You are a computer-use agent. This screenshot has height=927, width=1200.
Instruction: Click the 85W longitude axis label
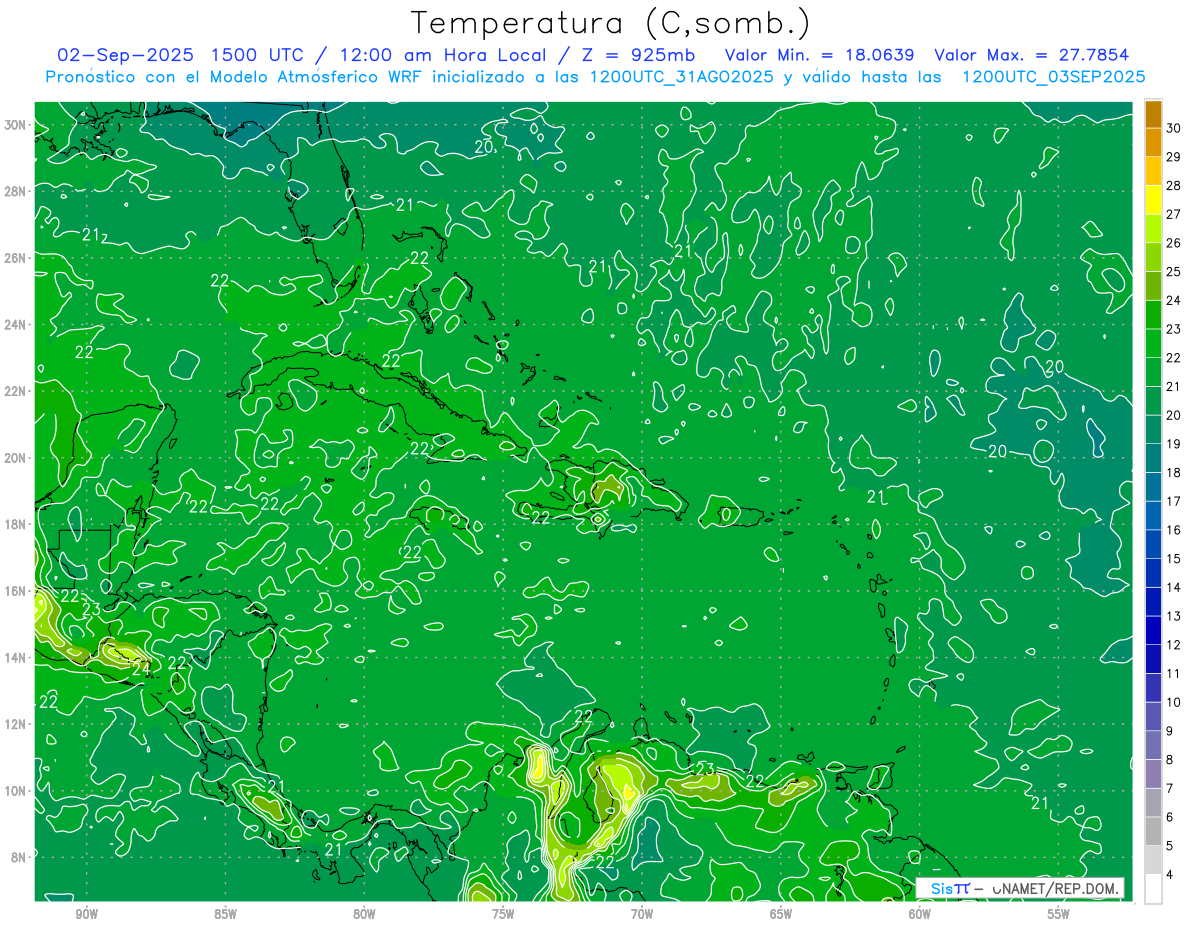coord(225,915)
